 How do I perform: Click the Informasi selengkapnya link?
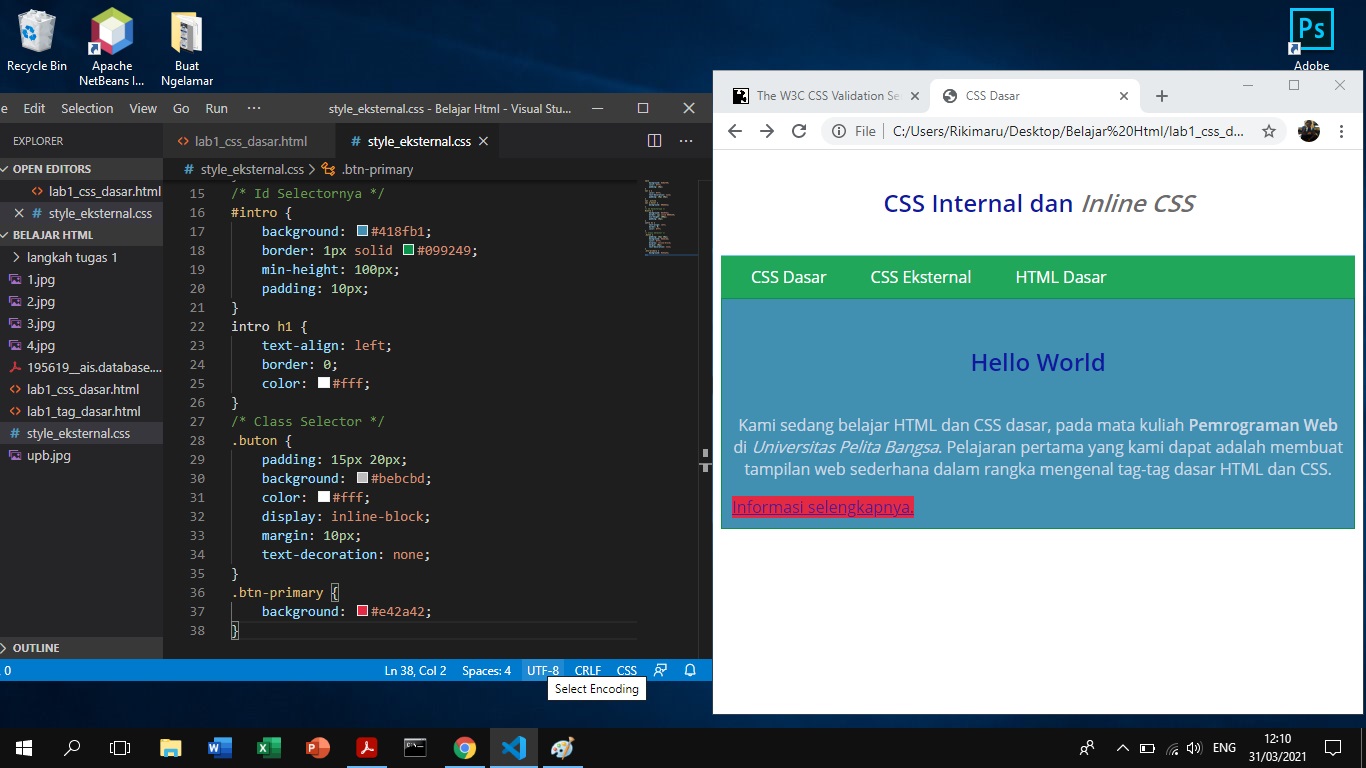[x=822, y=507]
